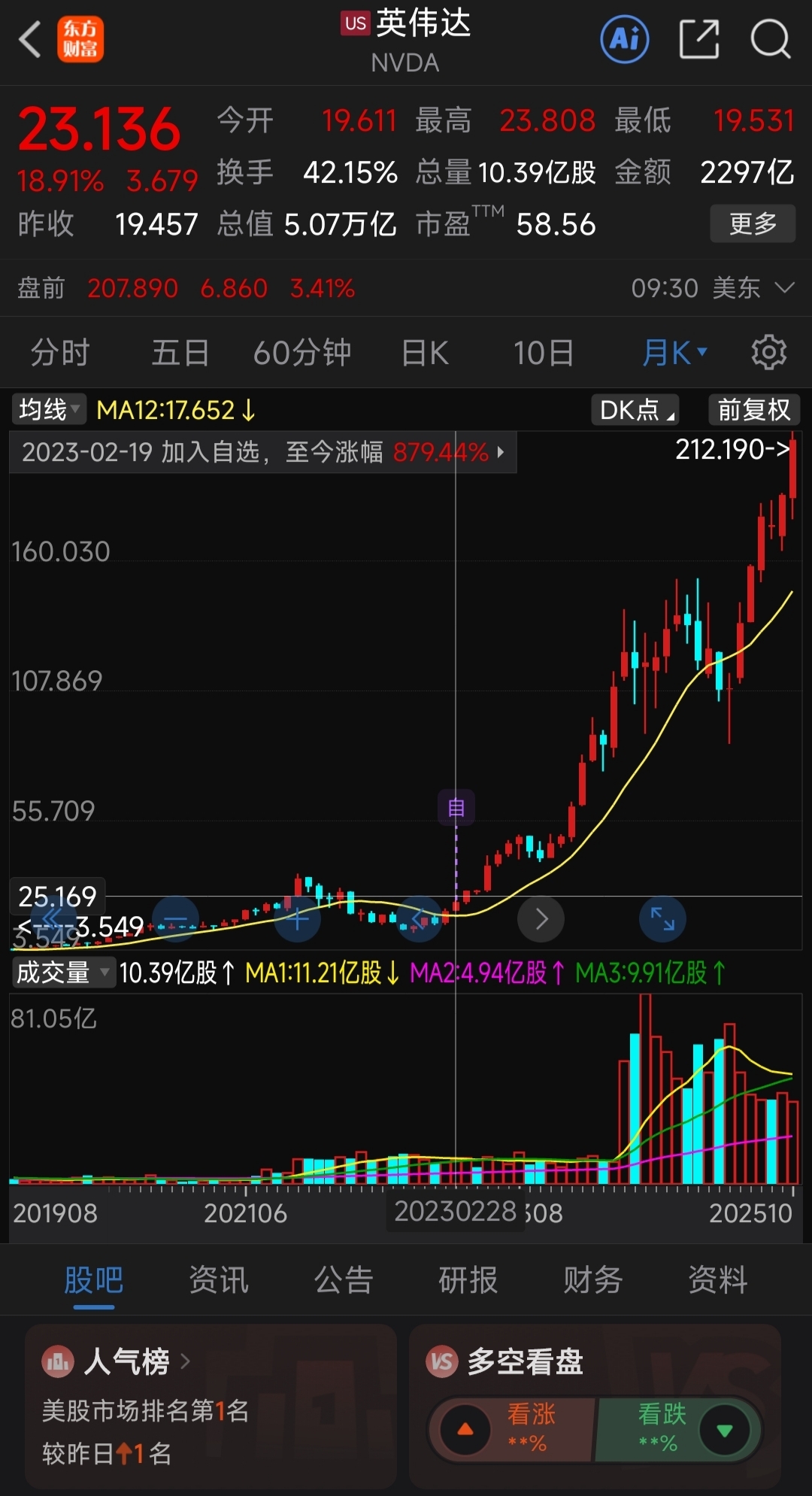Zoom out chart with minus button
The height and width of the screenshot is (1496, 812).
[175, 919]
